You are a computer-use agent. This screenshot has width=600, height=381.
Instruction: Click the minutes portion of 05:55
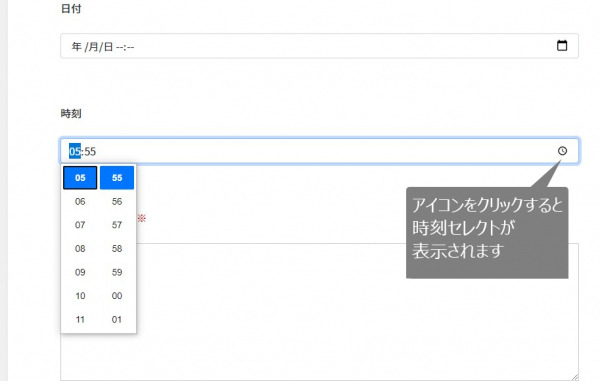90,151
